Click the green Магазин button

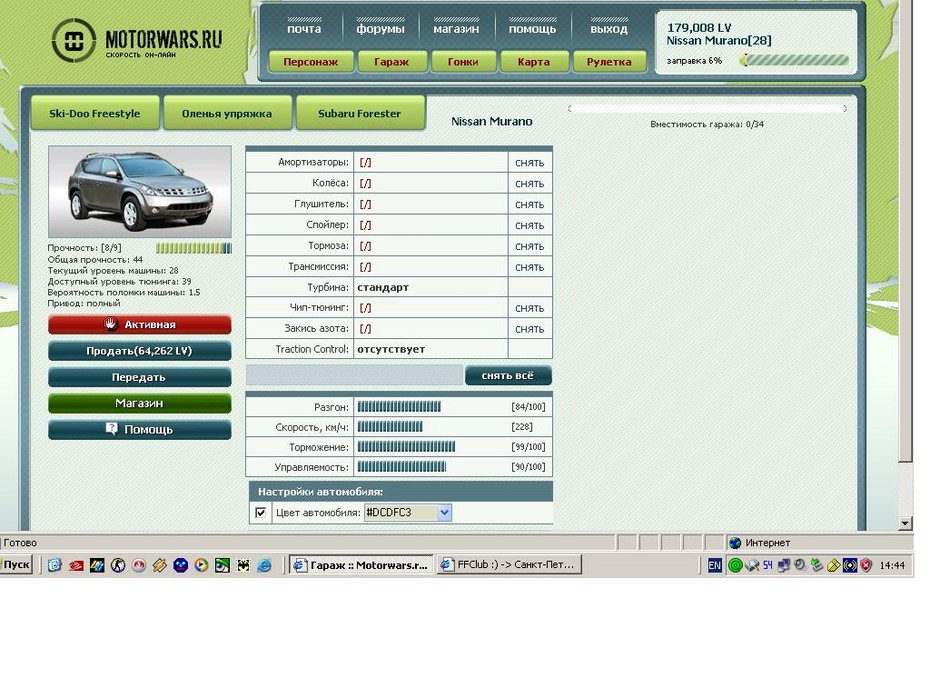point(139,403)
